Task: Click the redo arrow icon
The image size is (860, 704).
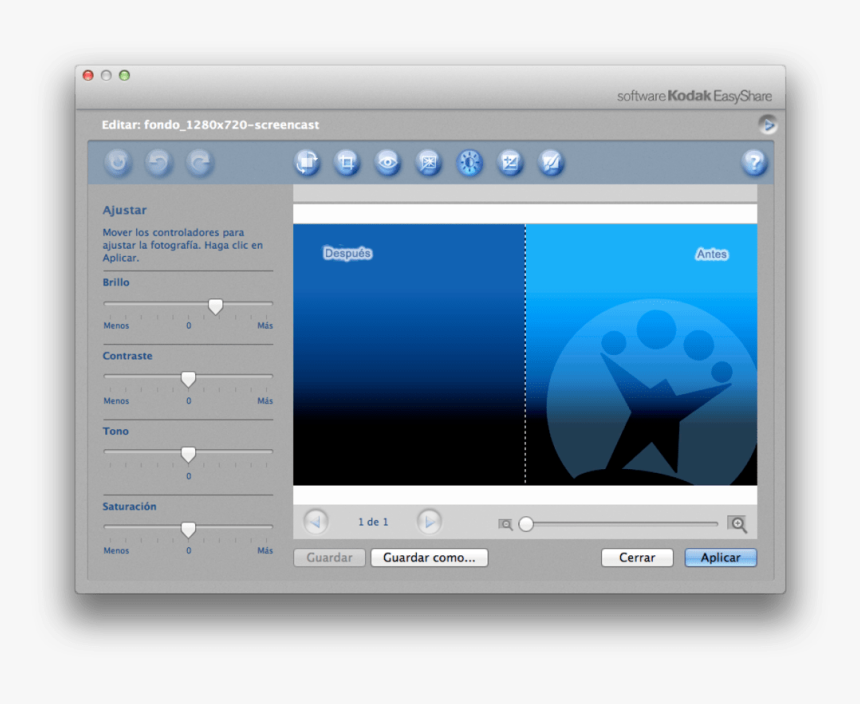Action: point(198,162)
